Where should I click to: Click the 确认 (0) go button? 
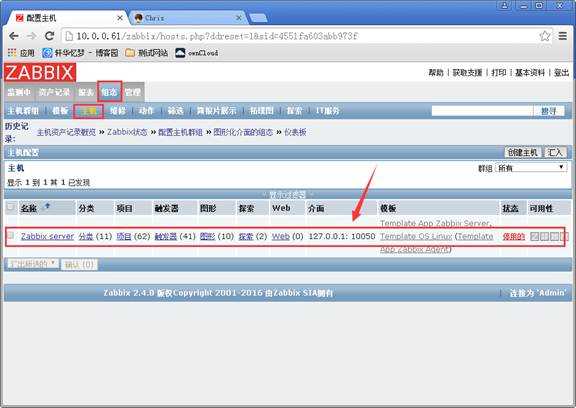click(79, 264)
